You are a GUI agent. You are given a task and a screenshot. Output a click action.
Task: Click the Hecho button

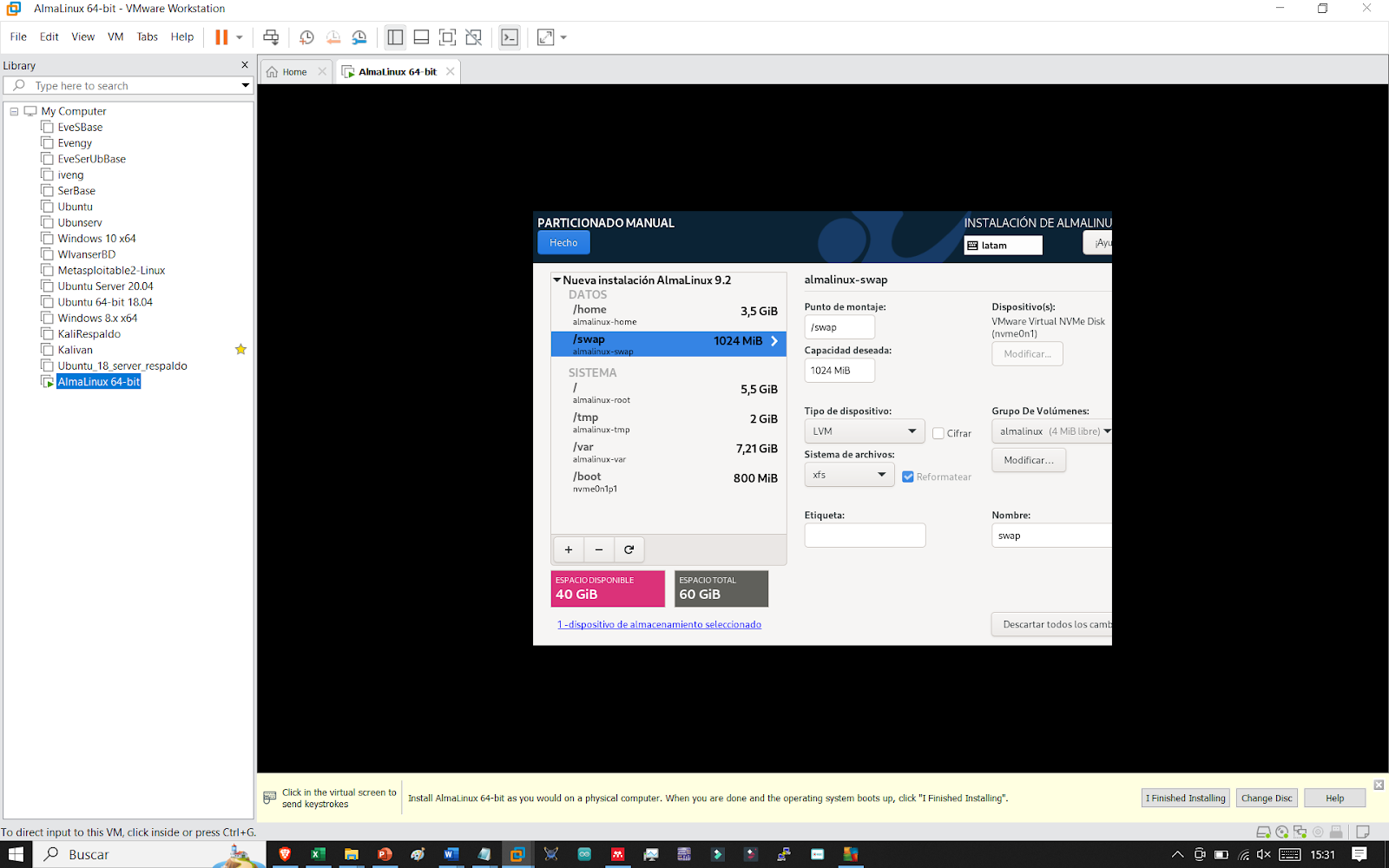[x=563, y=243]
